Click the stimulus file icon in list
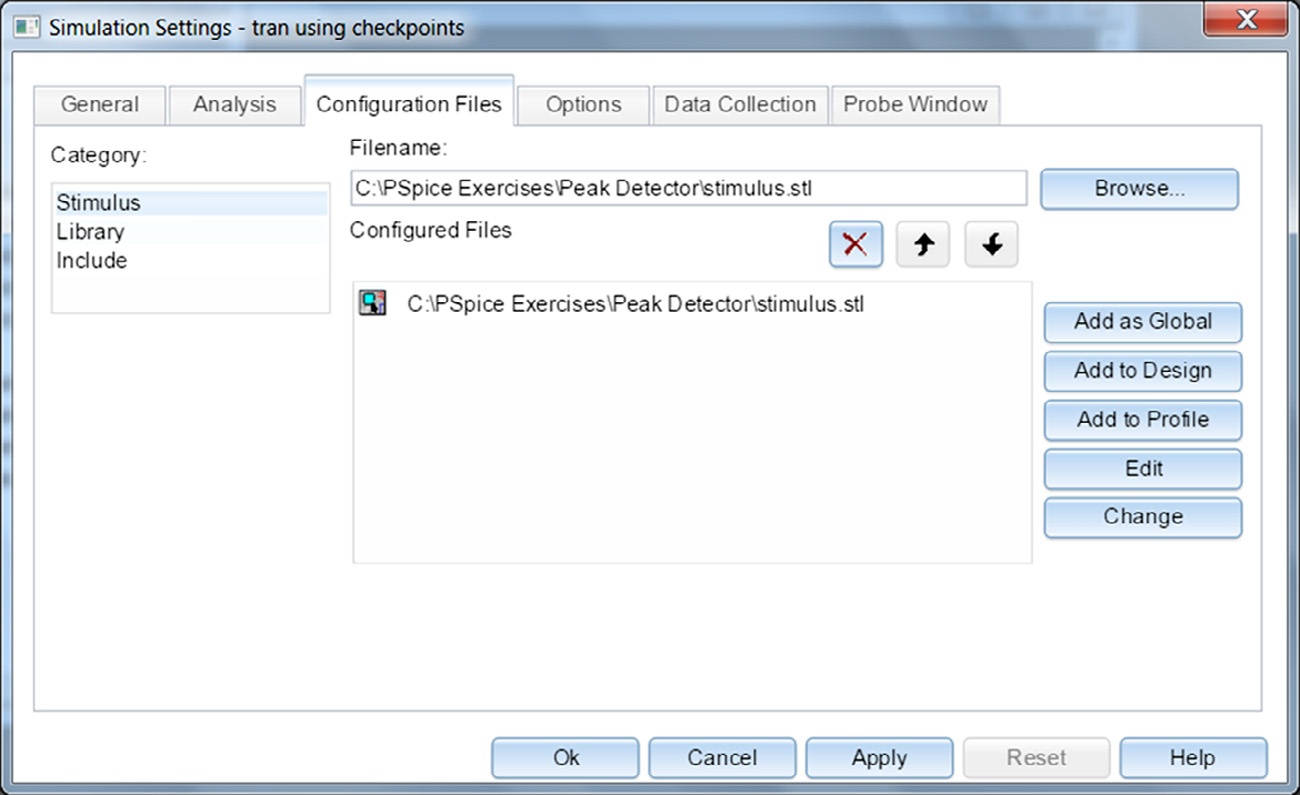 373,304
